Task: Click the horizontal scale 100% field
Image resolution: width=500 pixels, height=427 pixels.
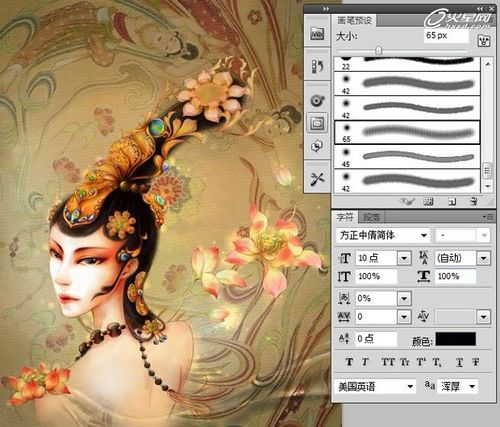Action: 456,276
